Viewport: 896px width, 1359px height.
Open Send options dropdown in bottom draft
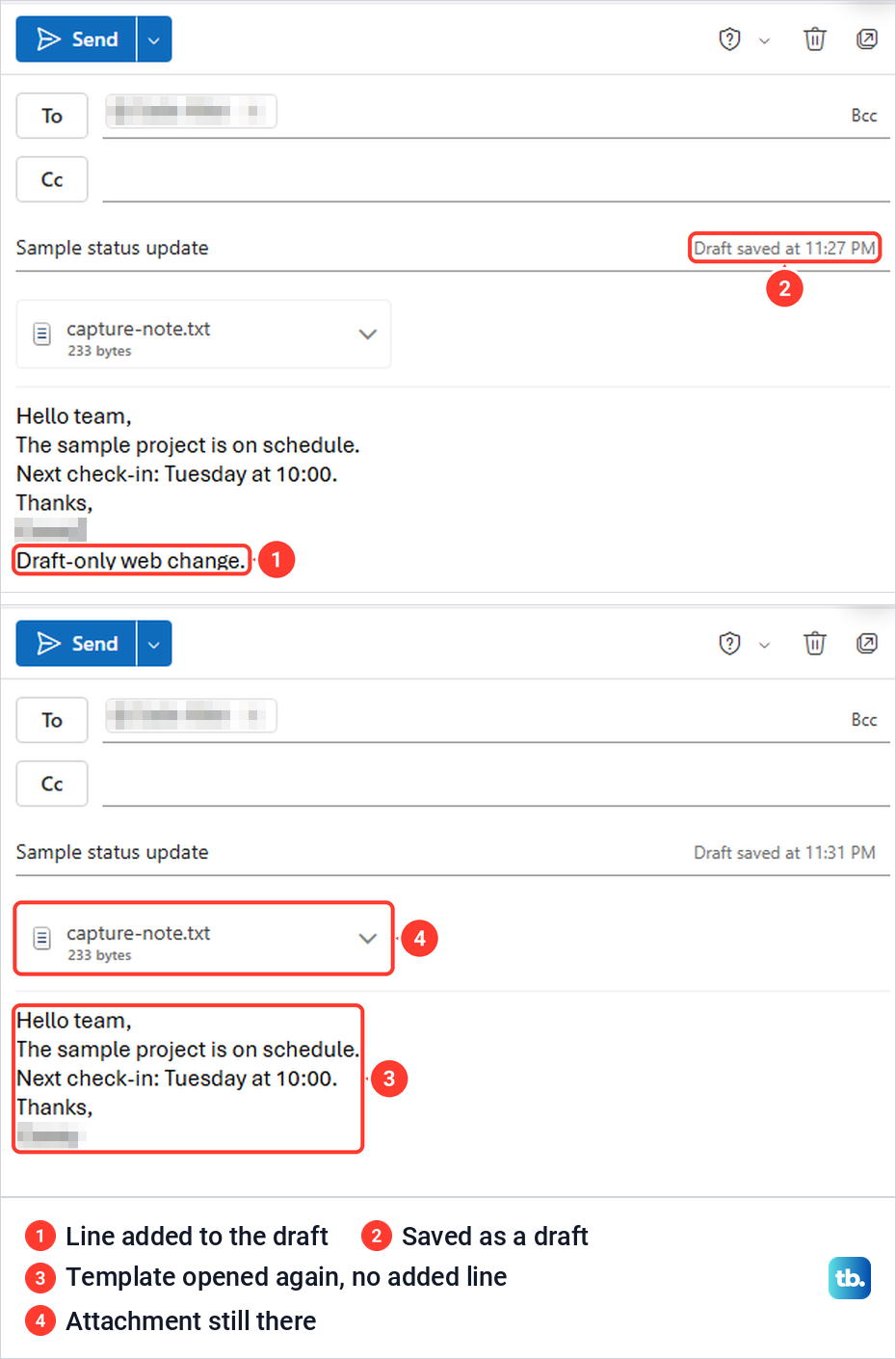(154, 644)
